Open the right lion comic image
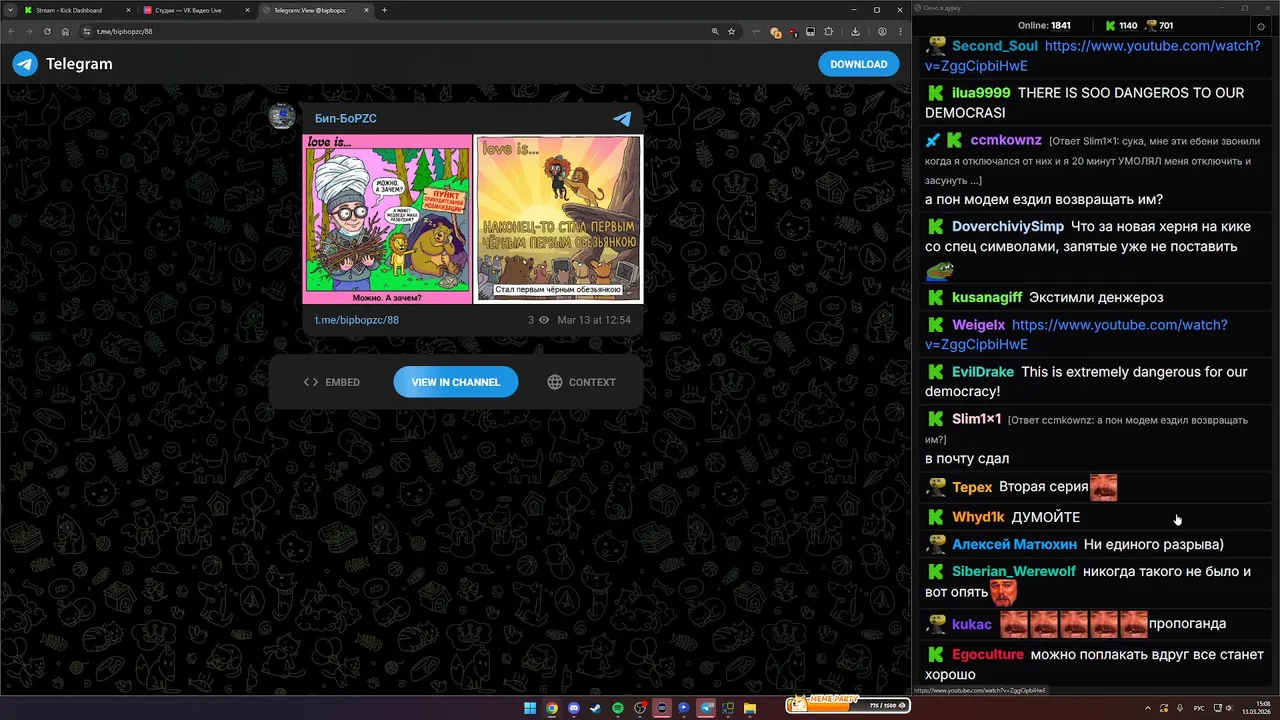The image size is (1280, 720). (558, 219)
